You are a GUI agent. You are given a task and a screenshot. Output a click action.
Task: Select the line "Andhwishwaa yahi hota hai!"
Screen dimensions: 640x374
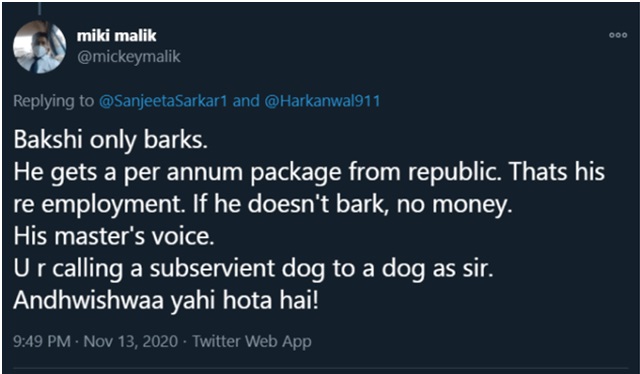pyautogui.click(x=166, y=301)
